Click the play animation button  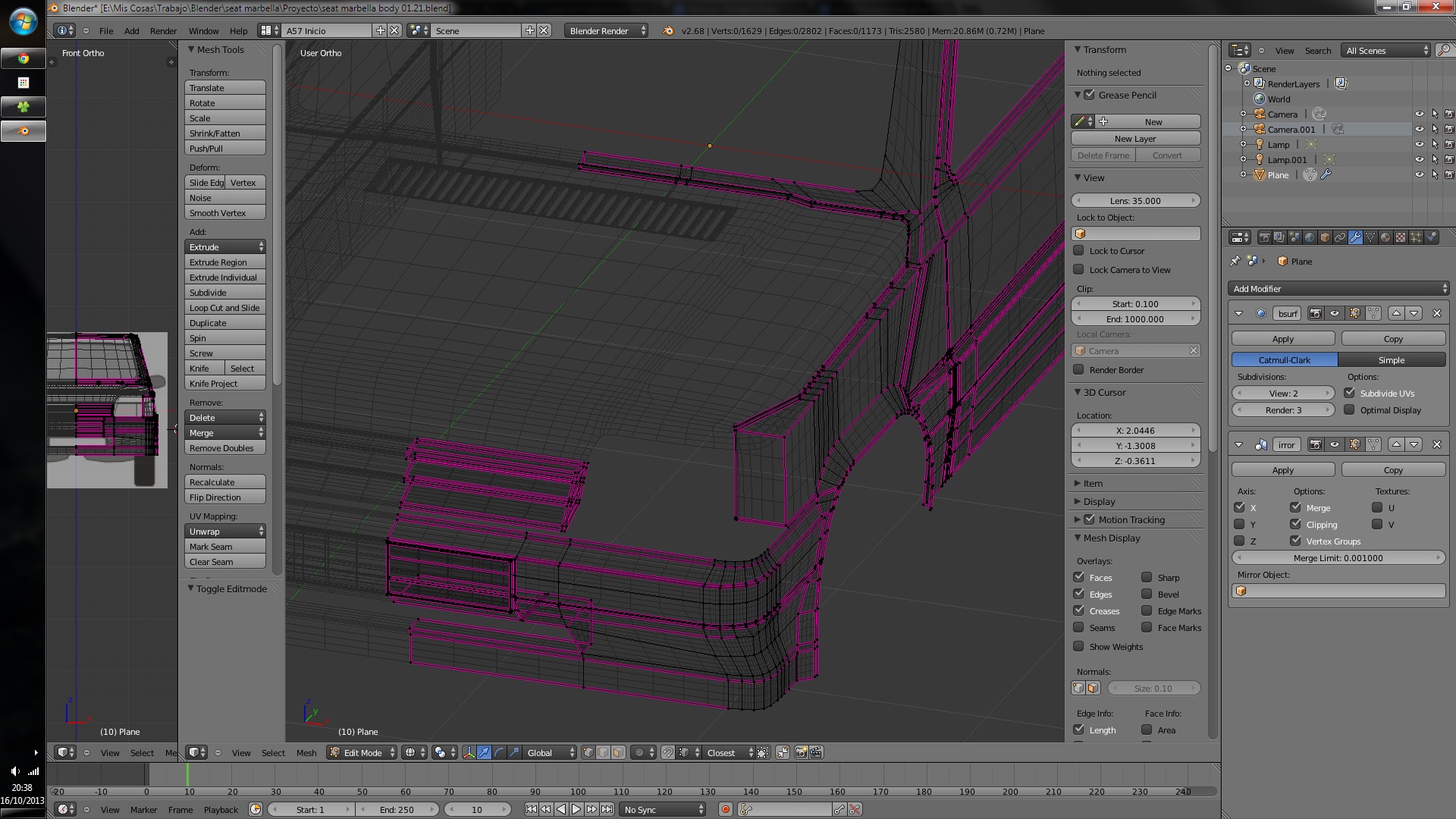click(576, 810)
